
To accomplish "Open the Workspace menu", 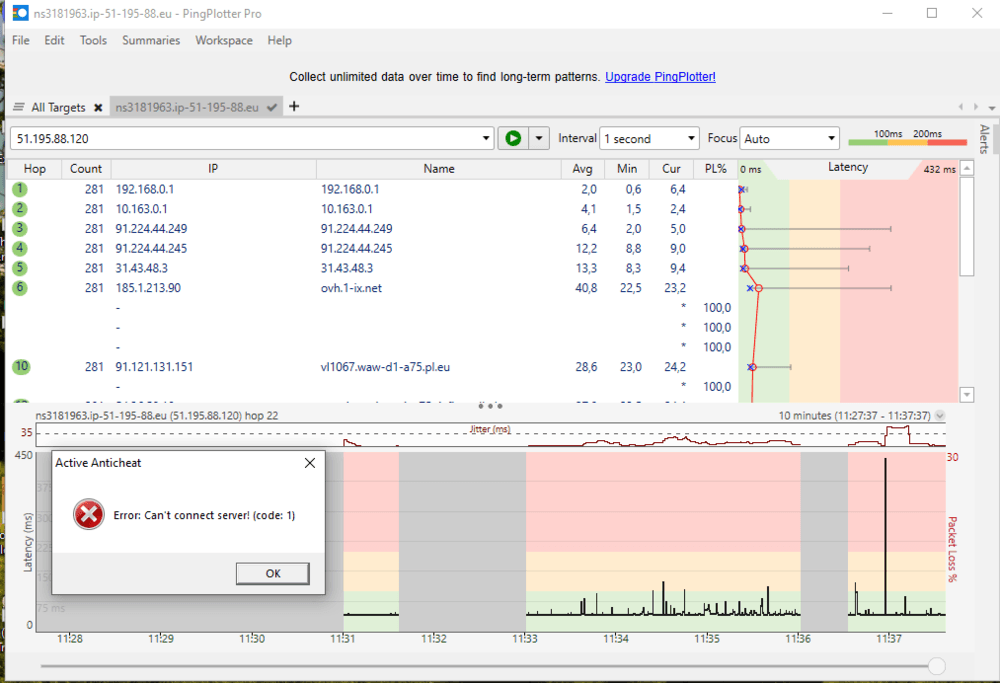I will point(223,41).
